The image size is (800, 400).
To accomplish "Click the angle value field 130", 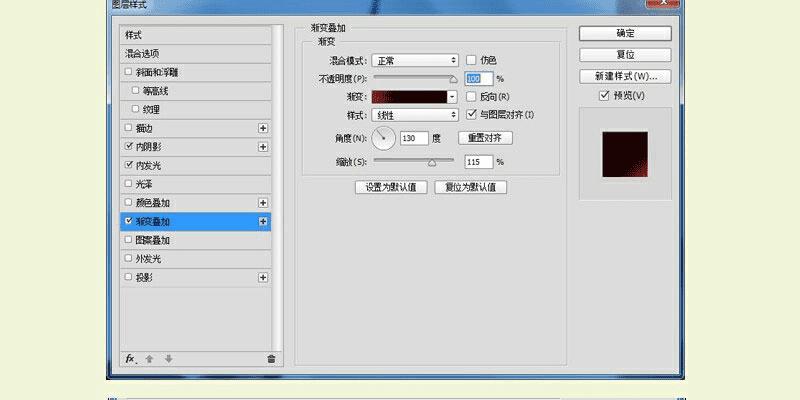I will click(414, 138).
